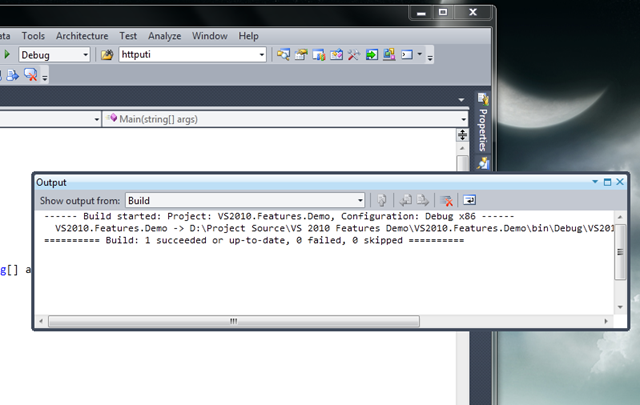Open the active files list dropdown arrow

tap(461, 100)
